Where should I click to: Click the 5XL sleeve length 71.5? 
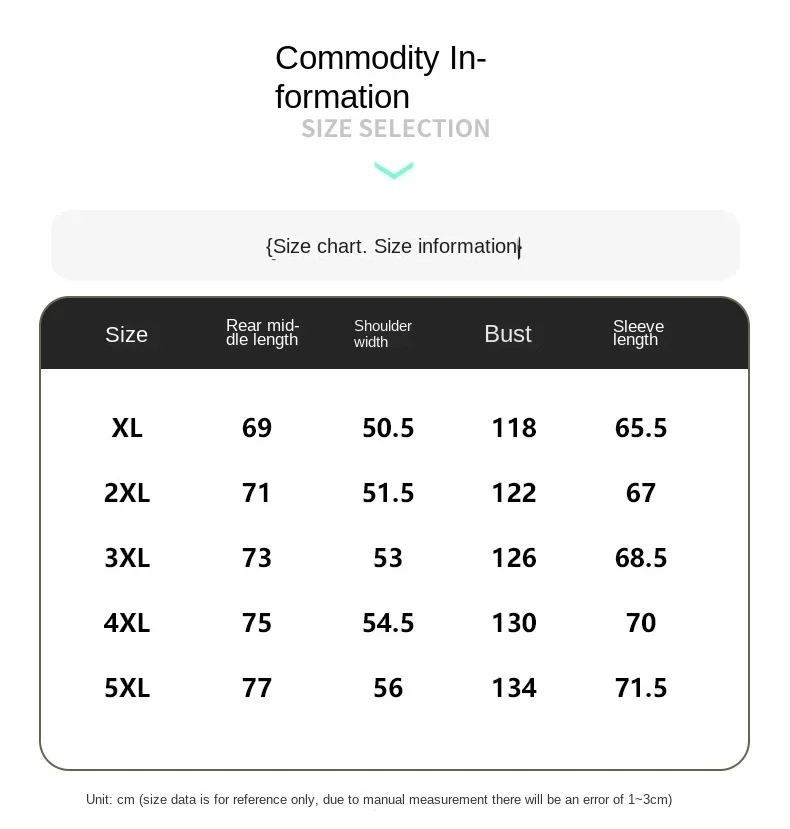click(641, 688)
